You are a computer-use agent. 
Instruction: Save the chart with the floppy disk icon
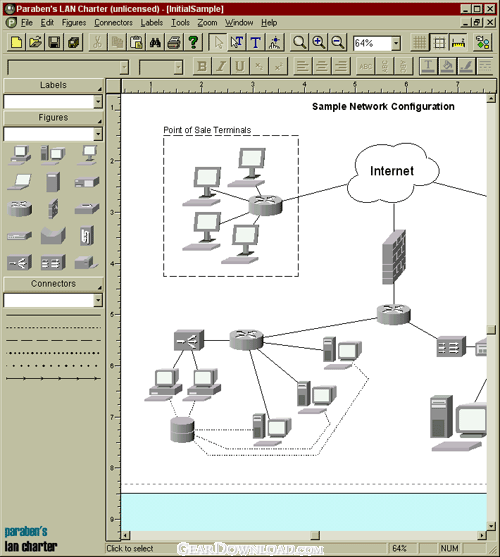tap(54, 43)
